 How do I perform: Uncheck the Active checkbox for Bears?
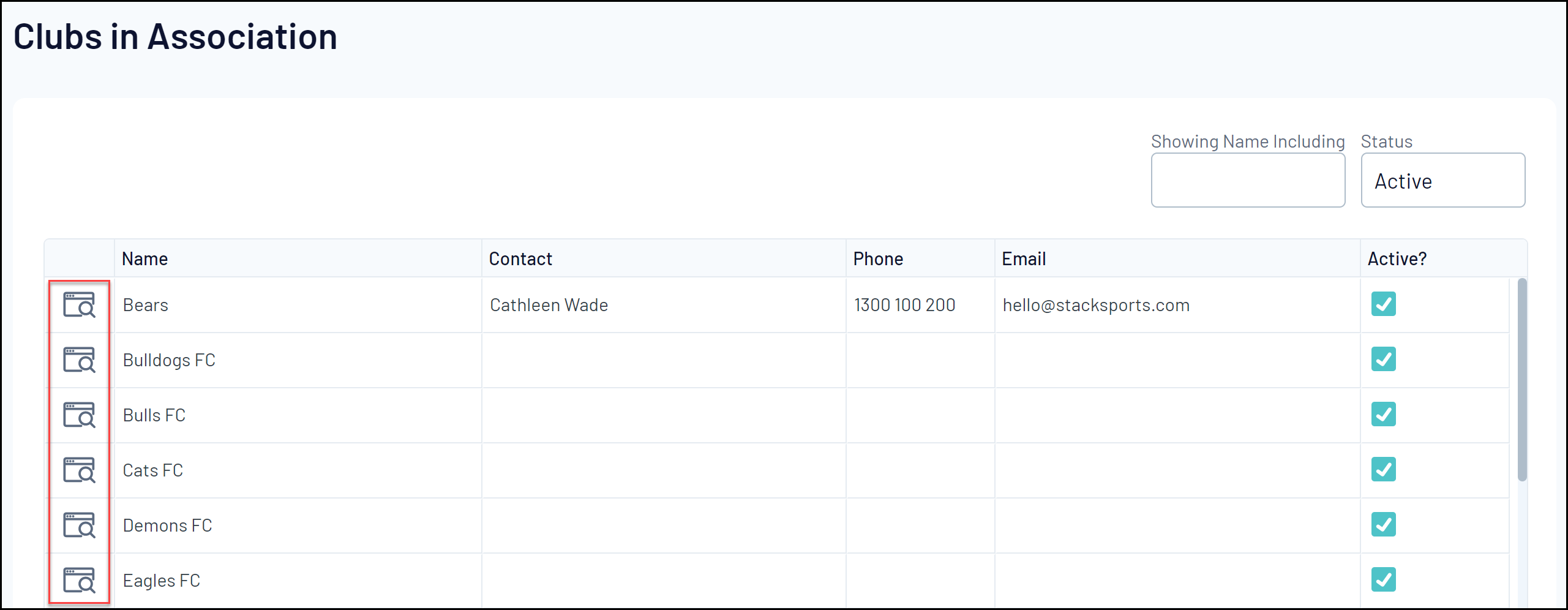[x=1383, y=304]
